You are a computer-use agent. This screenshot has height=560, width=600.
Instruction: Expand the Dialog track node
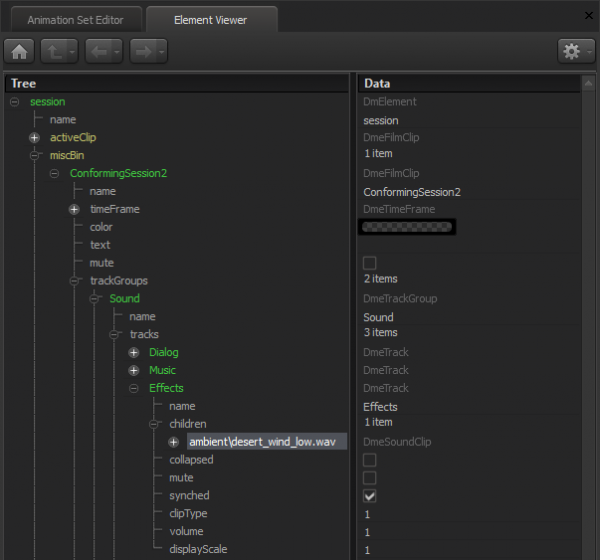click(134, 353)
